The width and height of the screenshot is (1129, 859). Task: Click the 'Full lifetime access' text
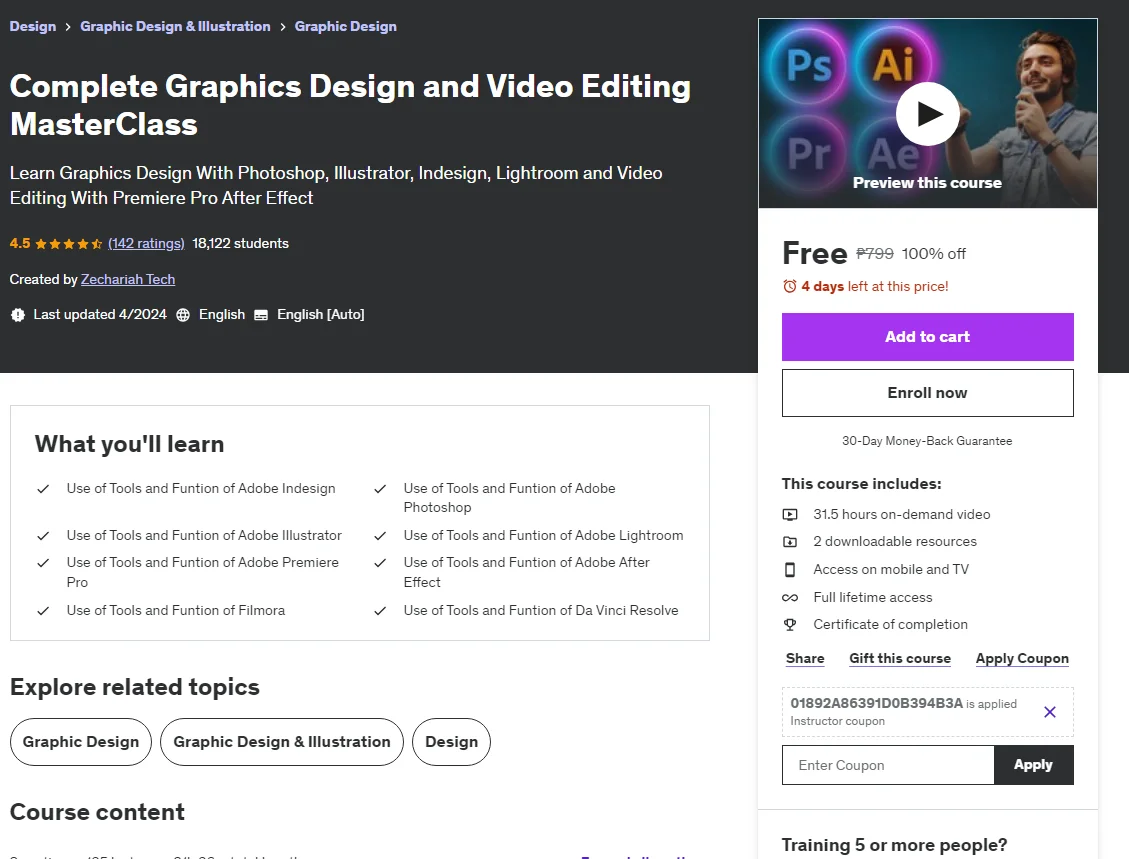tap(873, 597)
